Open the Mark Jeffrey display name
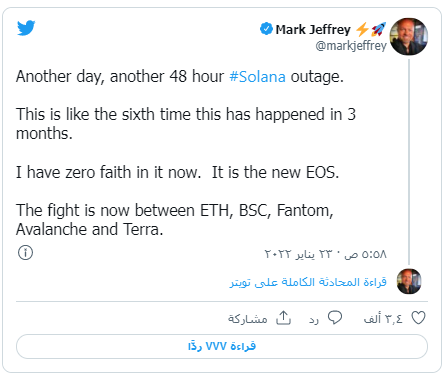The height and width of the screenshot is (375, 444). coord(313,29)
